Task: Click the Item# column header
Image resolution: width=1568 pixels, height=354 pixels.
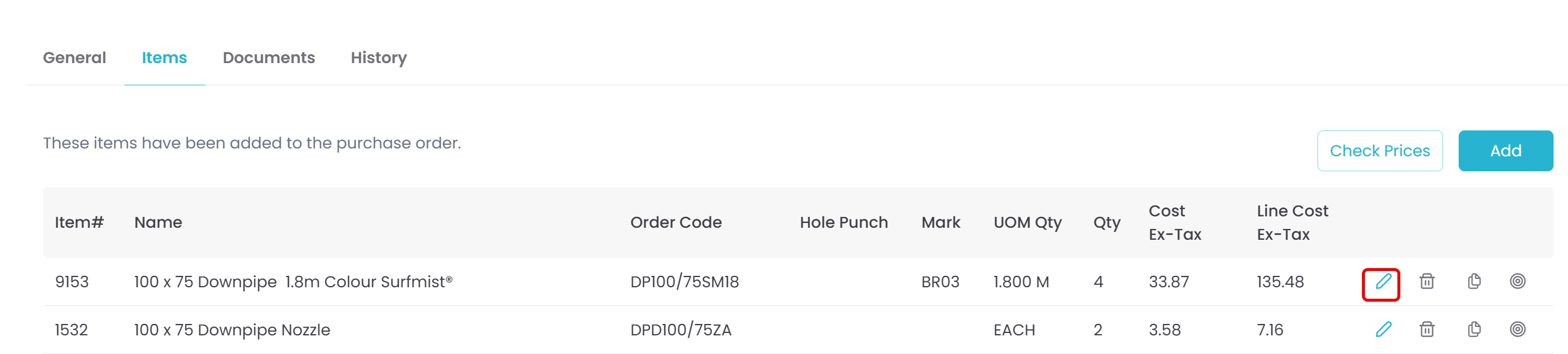Action: (x=79, y=222)
